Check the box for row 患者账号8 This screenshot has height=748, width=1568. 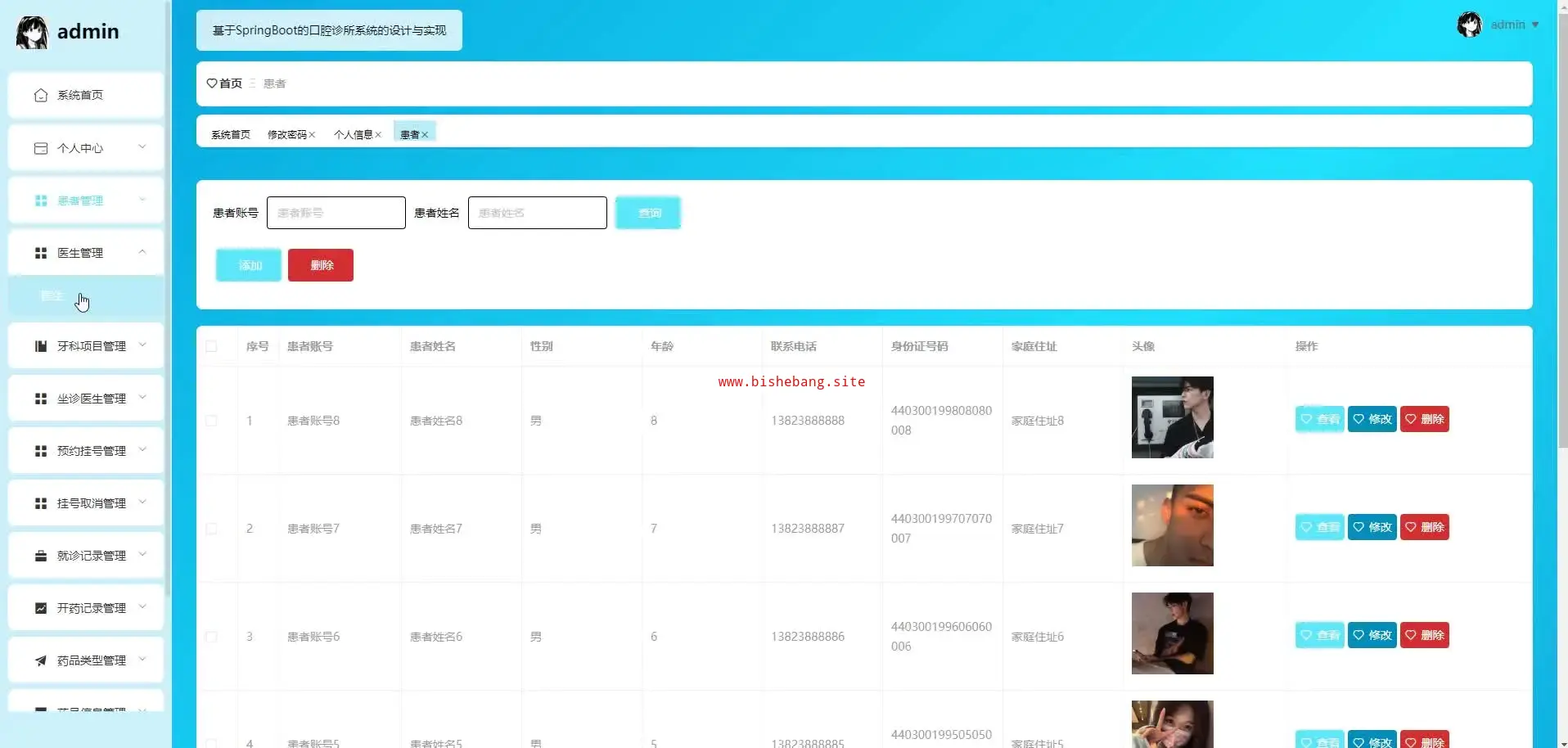tap(211, 421)
